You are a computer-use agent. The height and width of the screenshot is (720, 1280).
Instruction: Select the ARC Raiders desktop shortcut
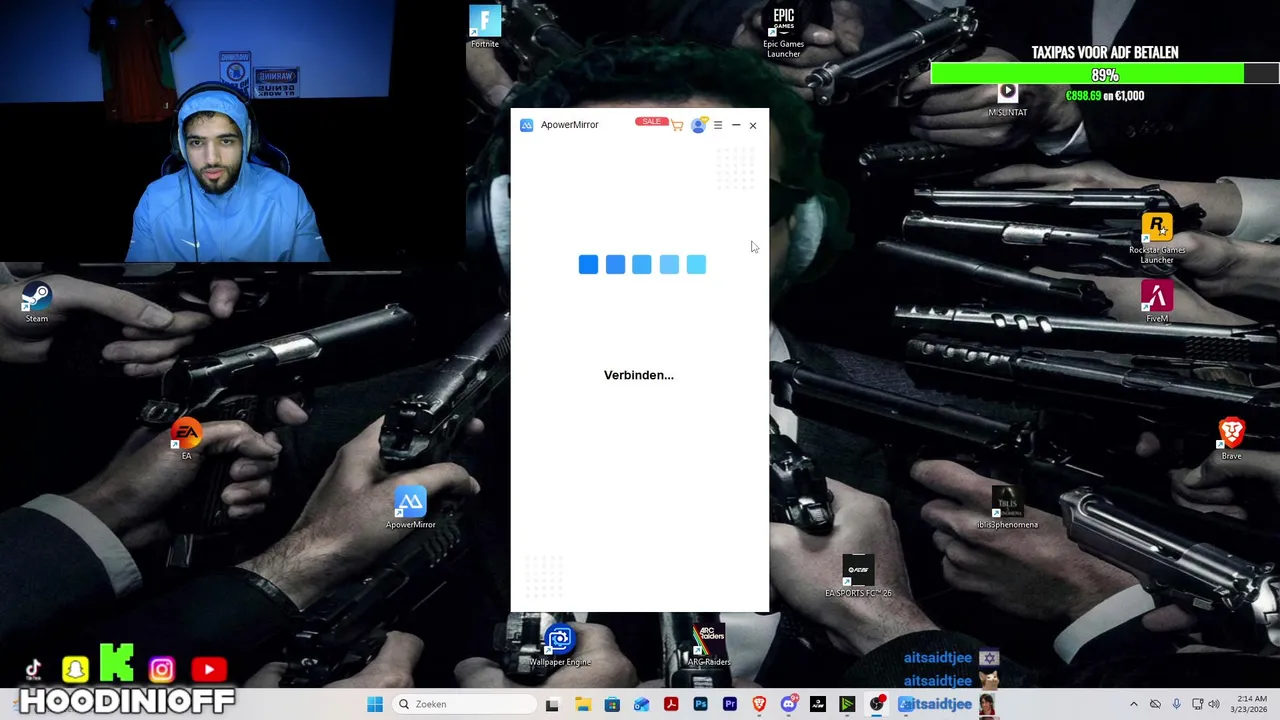pos(709,646)
